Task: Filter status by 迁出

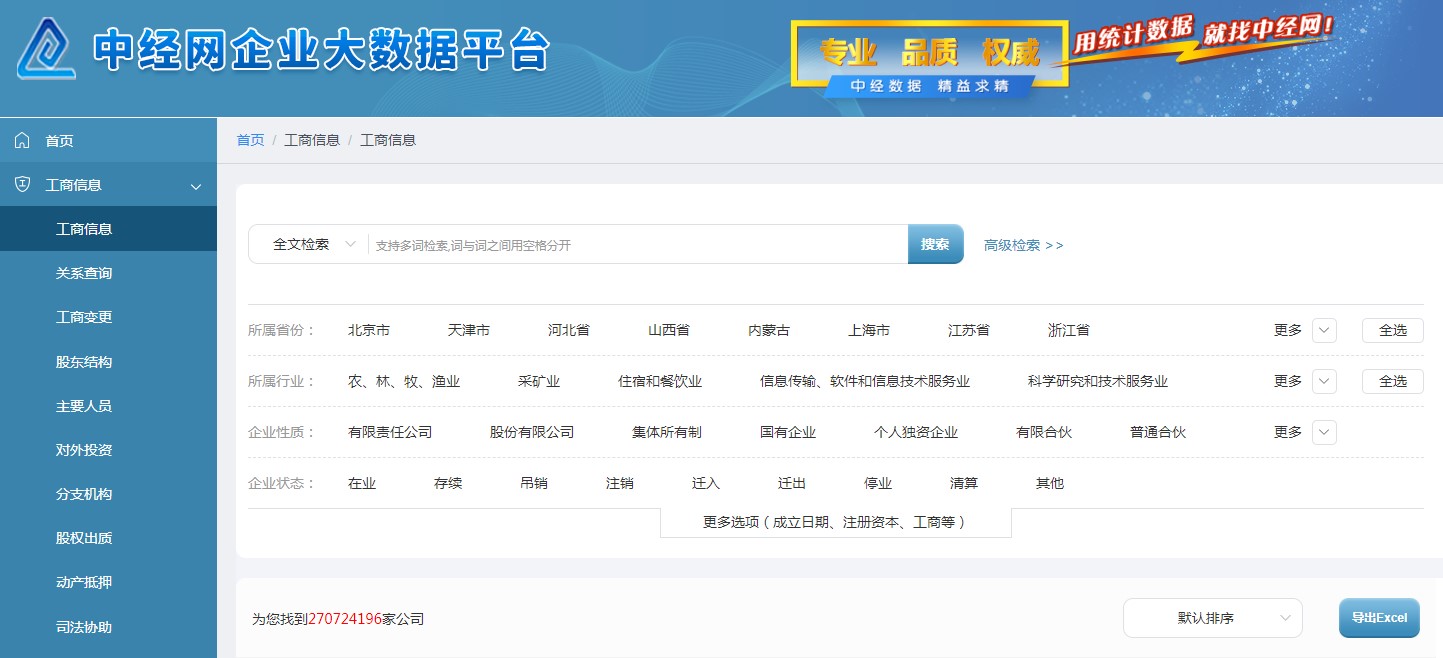Action: 792,483
